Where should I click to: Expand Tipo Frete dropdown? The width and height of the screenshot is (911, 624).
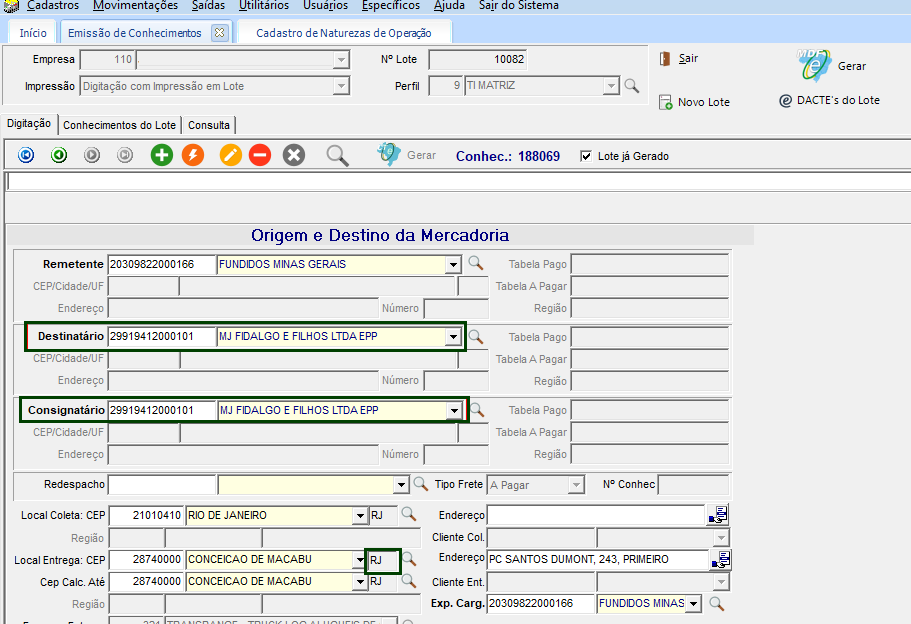coord(576,485)
